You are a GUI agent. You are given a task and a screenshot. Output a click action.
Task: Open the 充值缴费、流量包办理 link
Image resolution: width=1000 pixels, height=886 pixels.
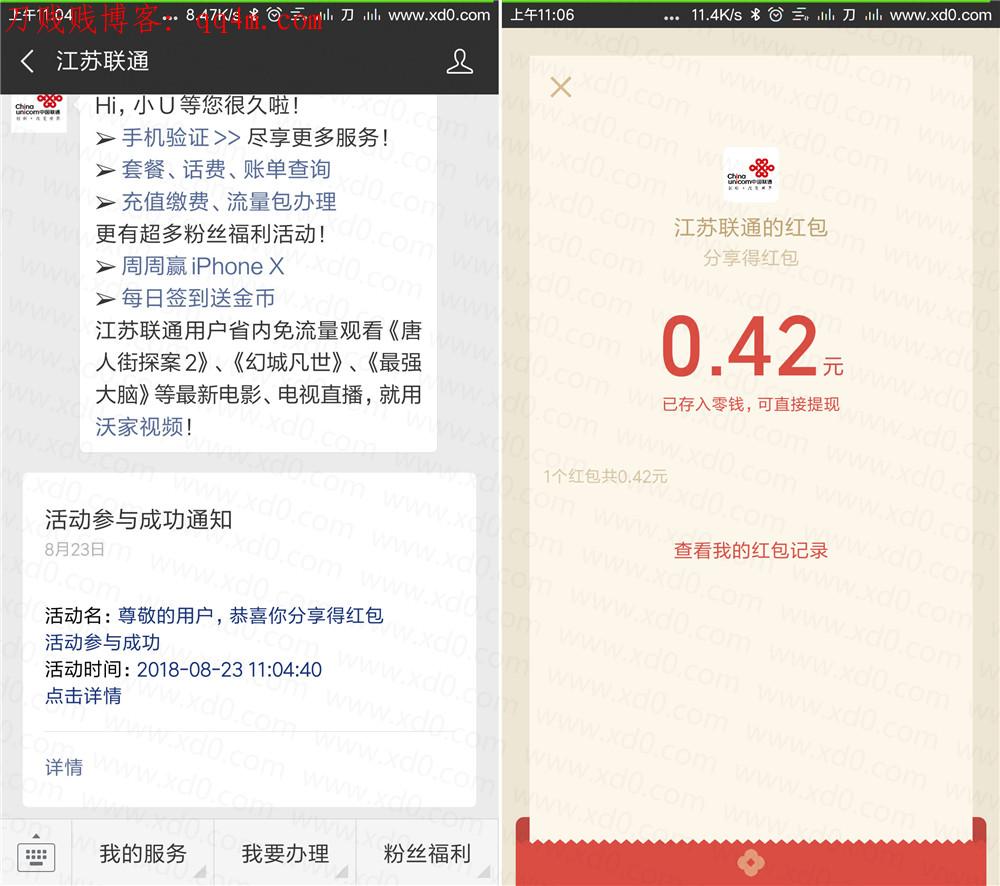(x=229, y=202)
